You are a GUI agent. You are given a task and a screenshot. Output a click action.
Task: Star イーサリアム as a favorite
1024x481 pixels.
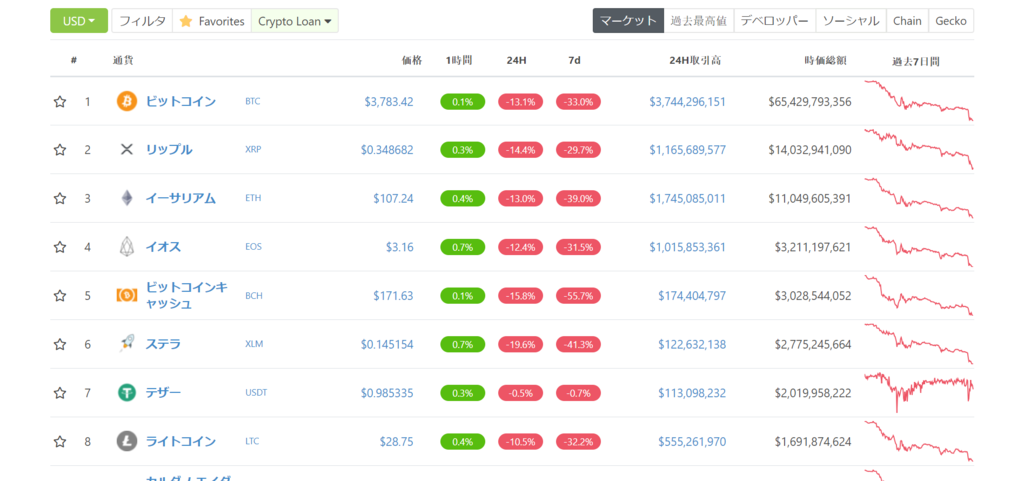pyautogui.click(x=59, y=198)
